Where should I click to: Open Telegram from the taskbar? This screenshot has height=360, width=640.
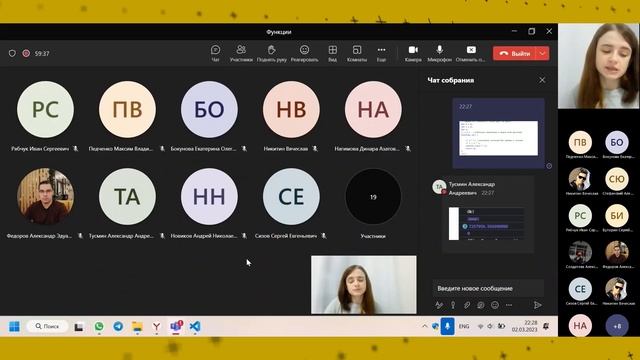[118, 327]
